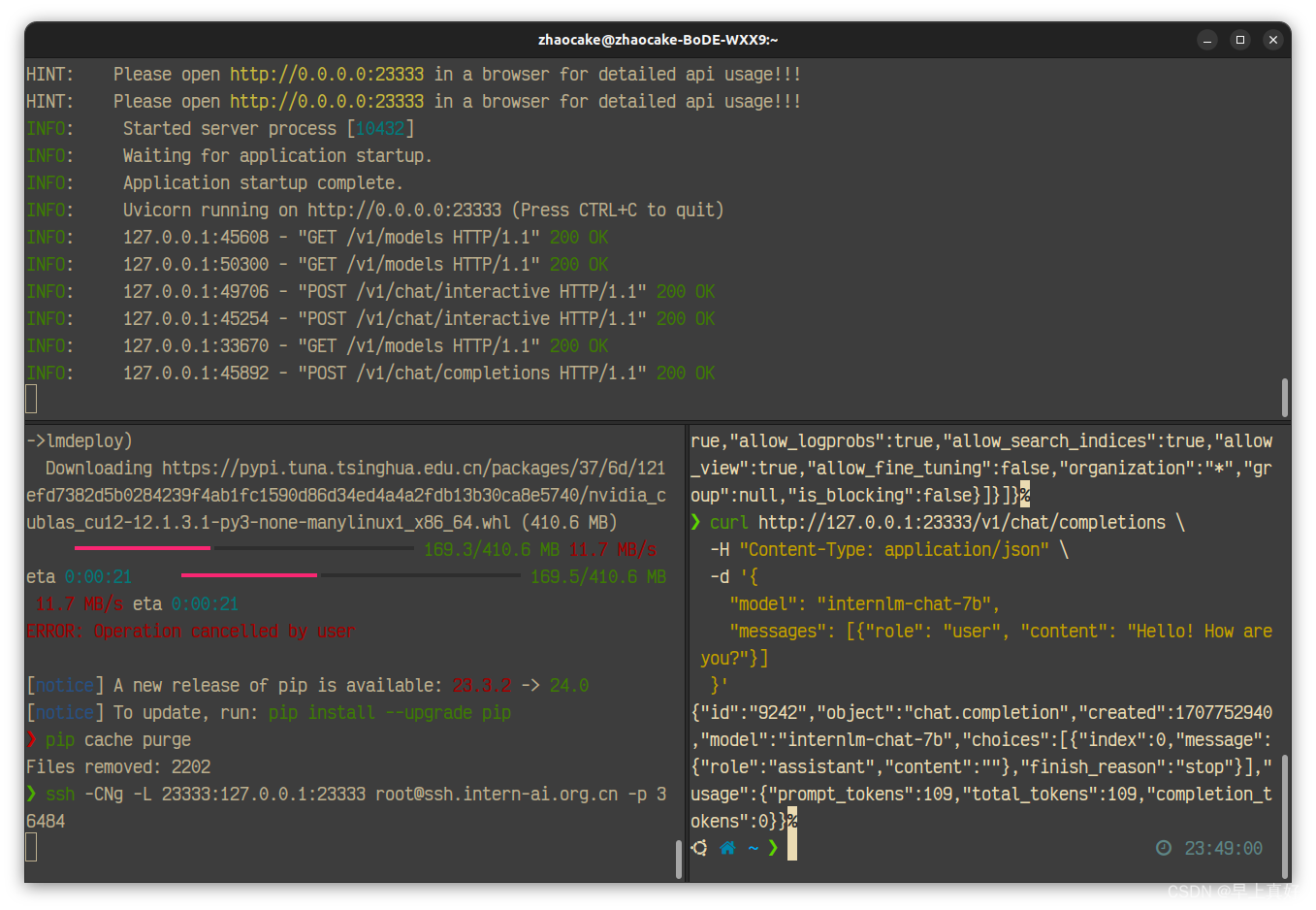
Task: Minimize the terminal window
Action: tap(1207, 40)
